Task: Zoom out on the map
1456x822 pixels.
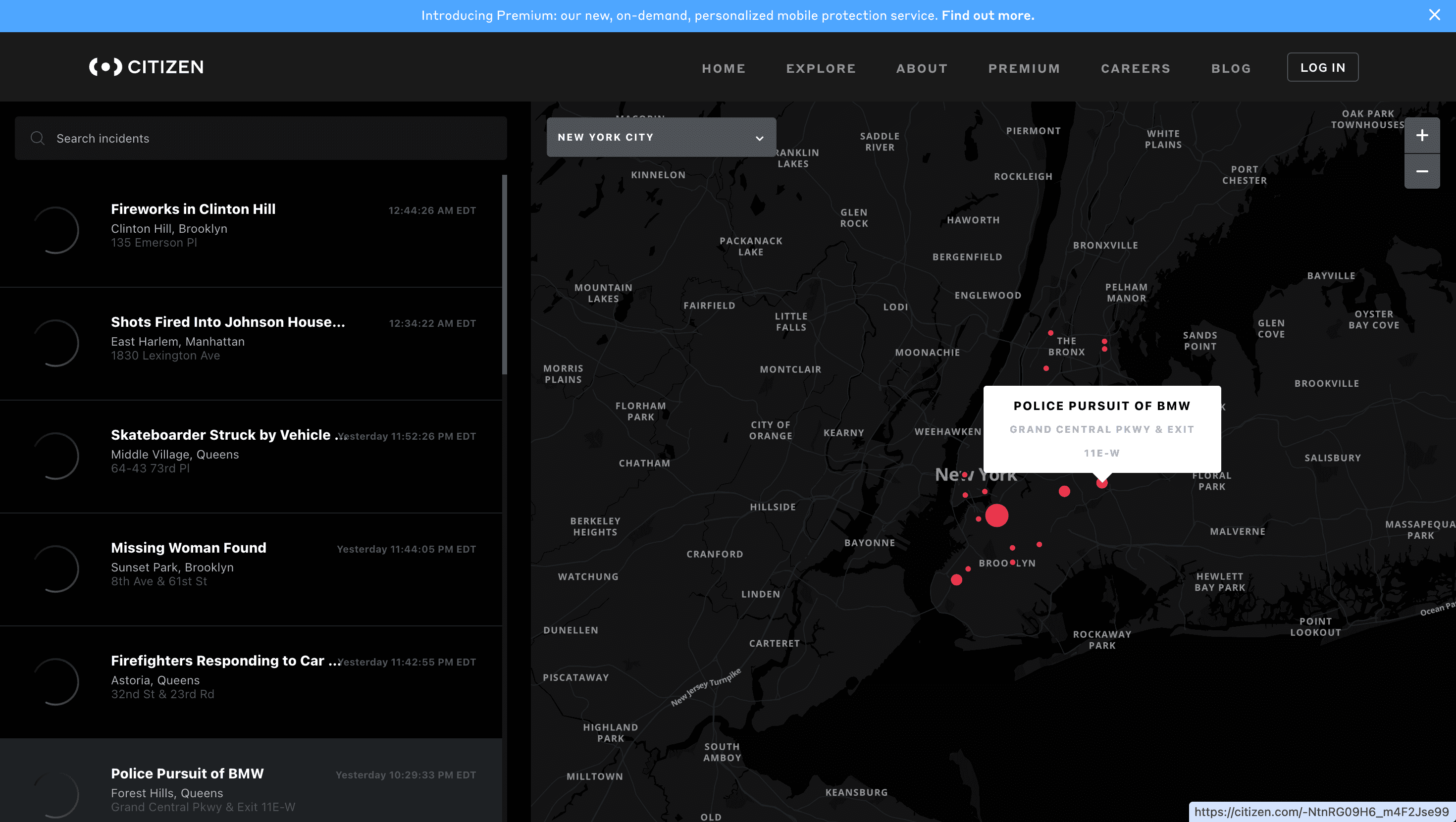Action: [1421, 171]
